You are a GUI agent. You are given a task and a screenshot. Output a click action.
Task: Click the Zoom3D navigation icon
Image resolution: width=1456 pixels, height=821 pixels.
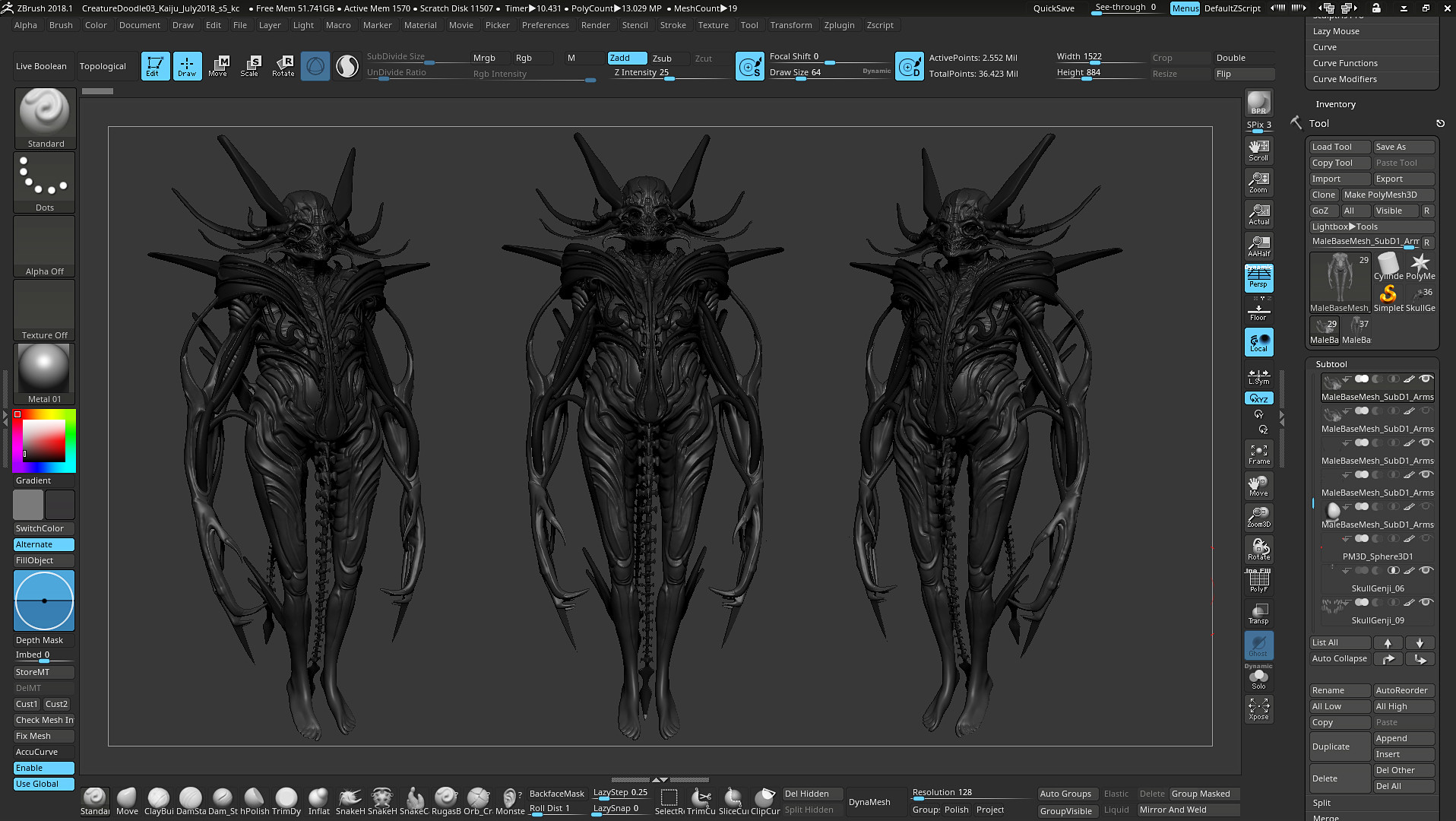pyautogui.click(x=1258, y=516)
